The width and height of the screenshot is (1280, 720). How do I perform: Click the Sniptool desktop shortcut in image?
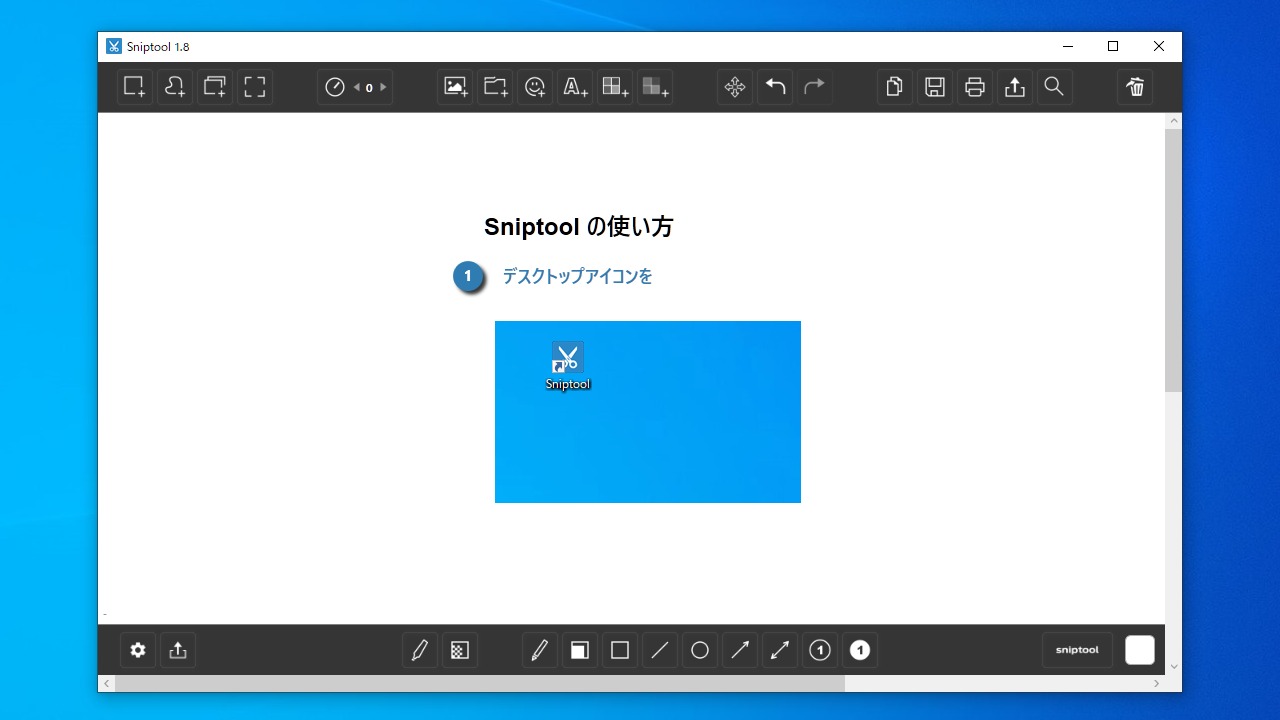click(x=568, y=366)
